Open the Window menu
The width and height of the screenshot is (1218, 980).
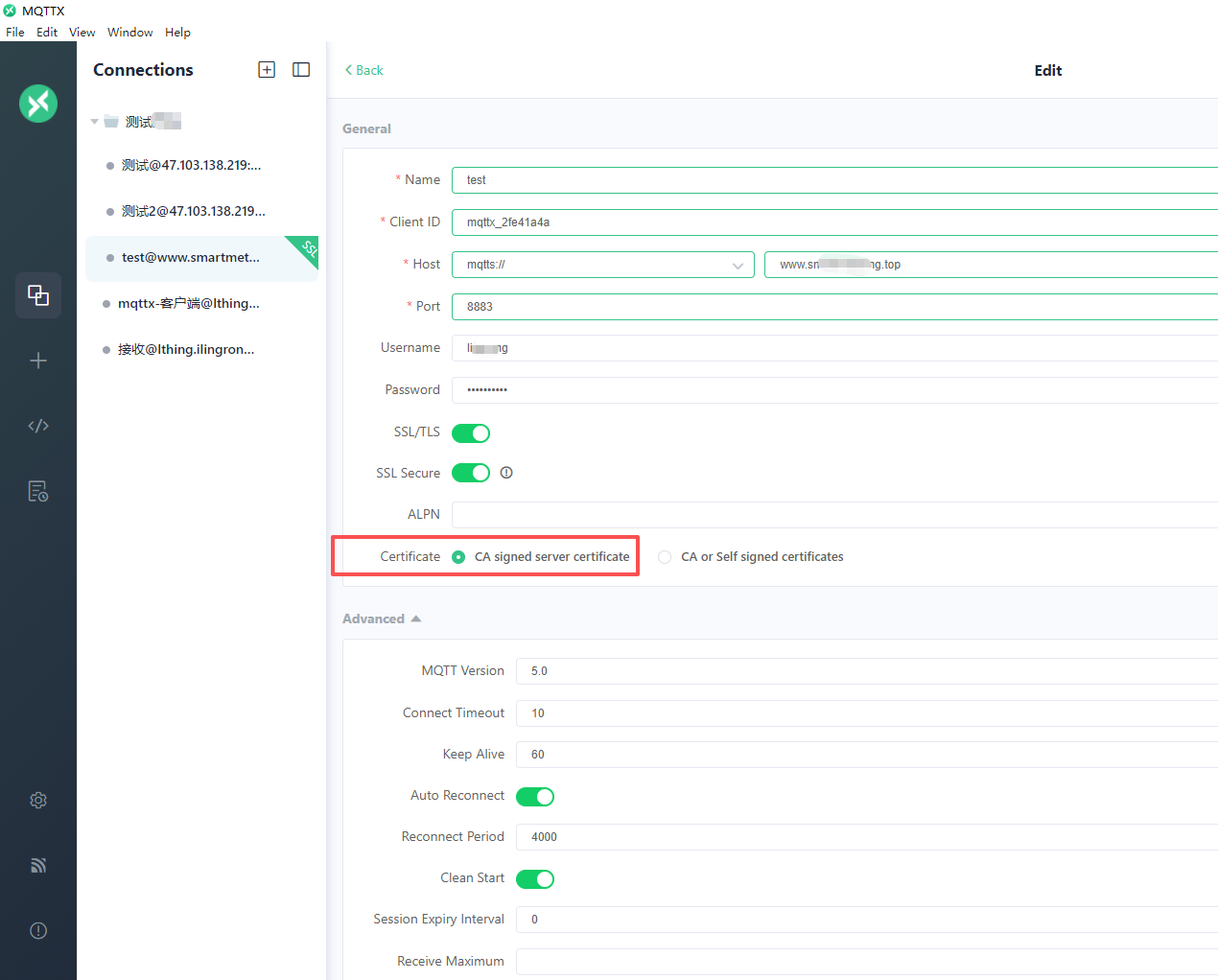pos(129,32)
